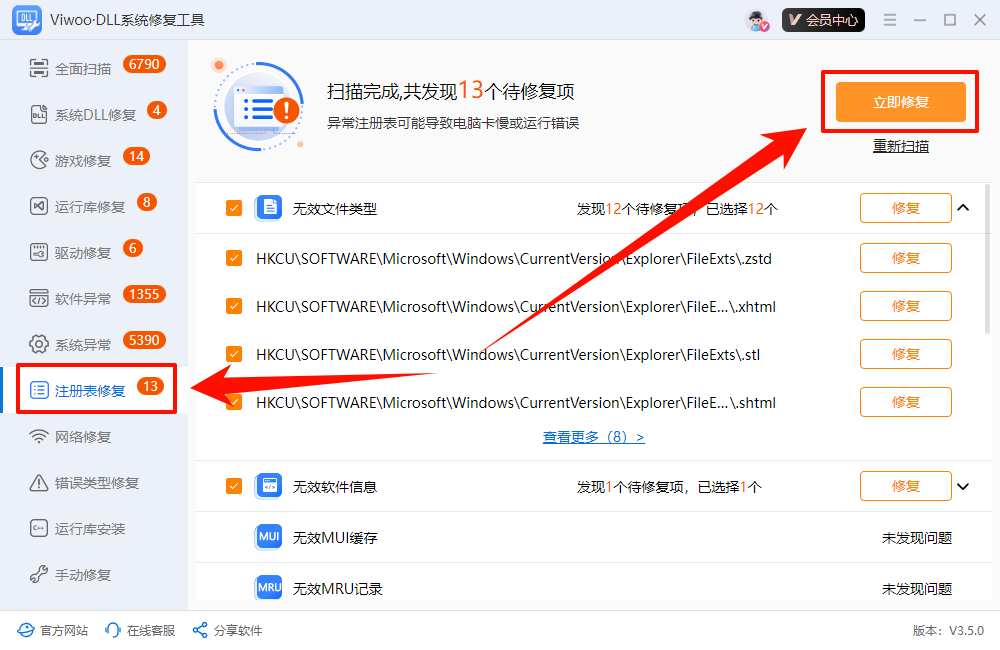The height and width of the screenshot is (650, 1000).
Task: Click the 分享软件 share icon
Action: click(x=200, y=630)
